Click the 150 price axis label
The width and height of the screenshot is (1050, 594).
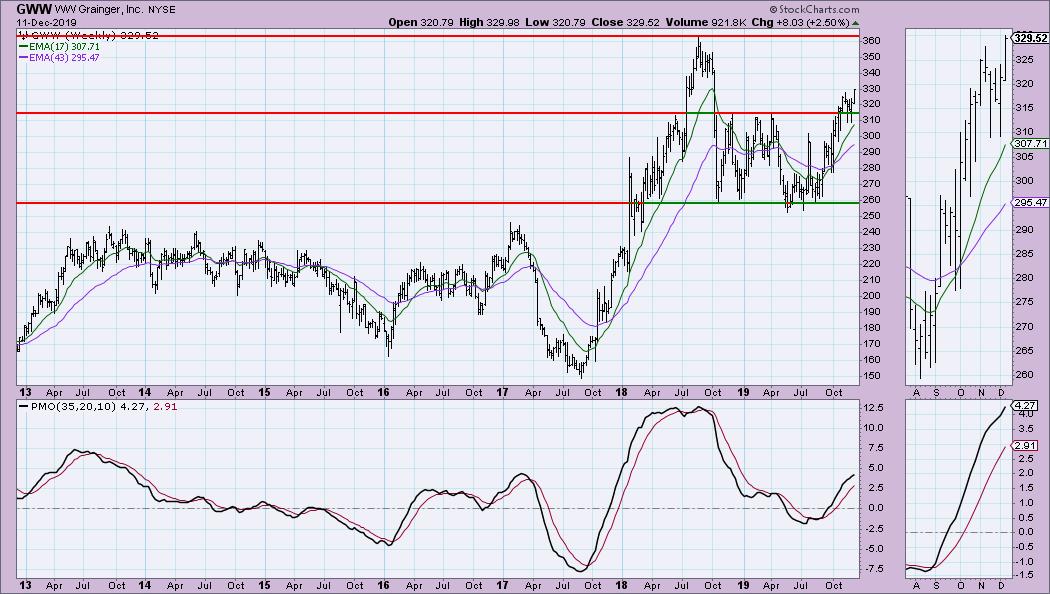(x=871, y=376)
